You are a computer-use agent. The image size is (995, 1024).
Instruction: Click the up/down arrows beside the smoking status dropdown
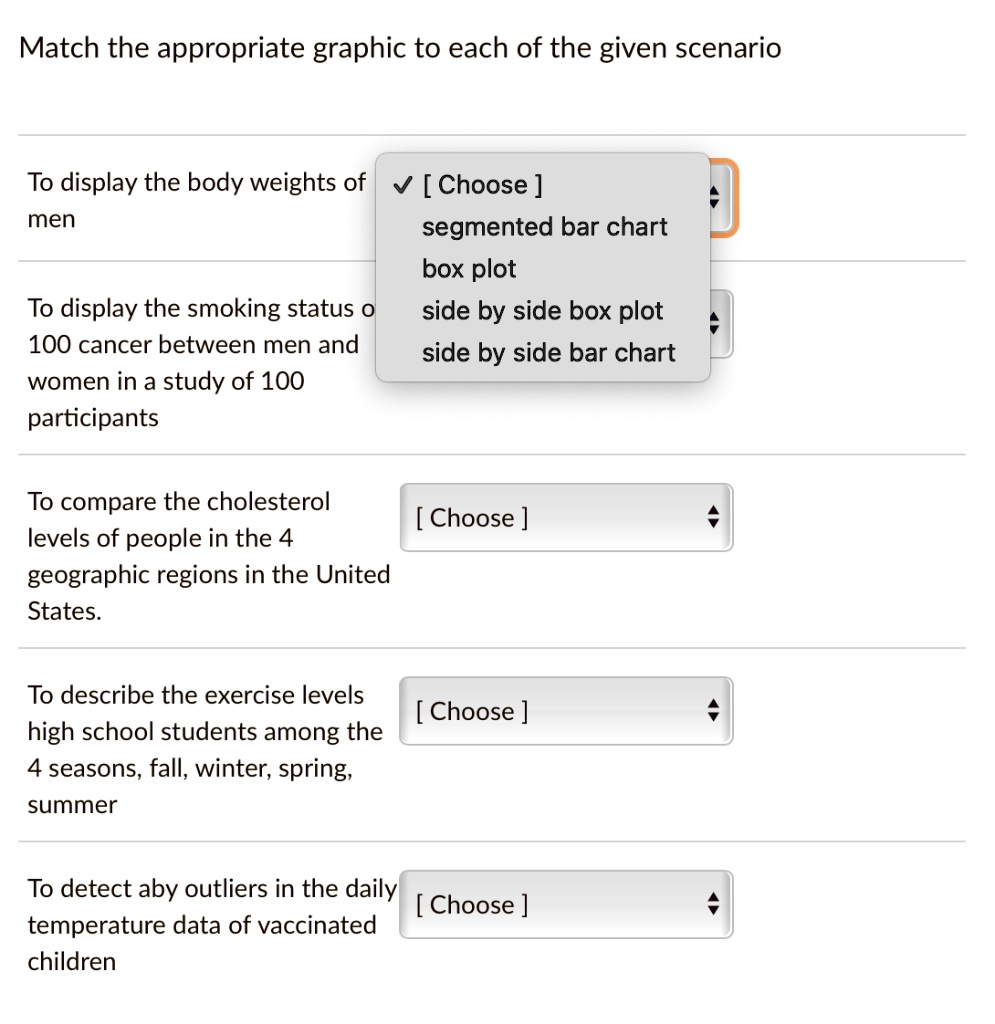[713, 323]
